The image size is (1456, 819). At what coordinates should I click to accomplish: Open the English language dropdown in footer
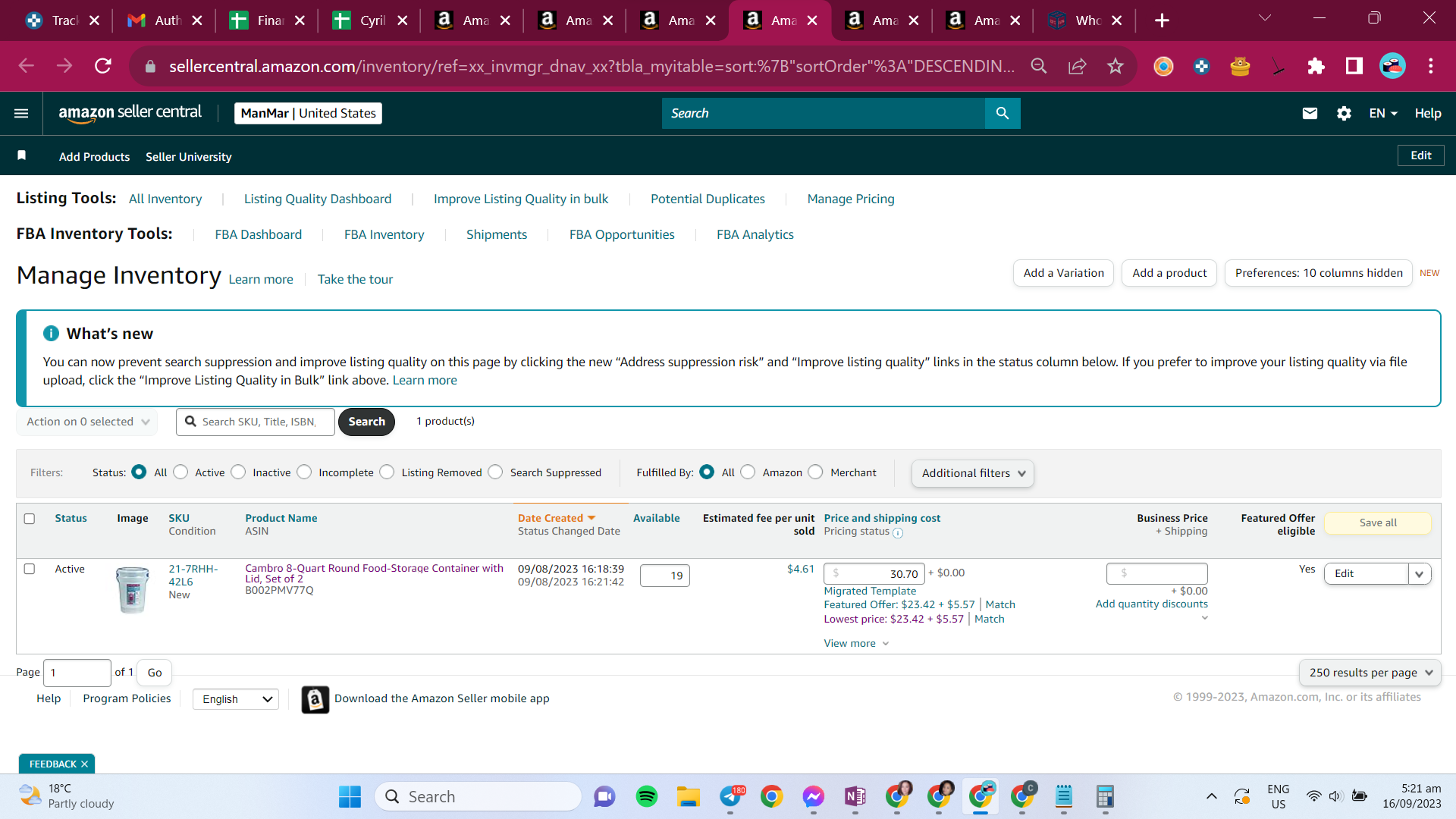pos(236,699)
